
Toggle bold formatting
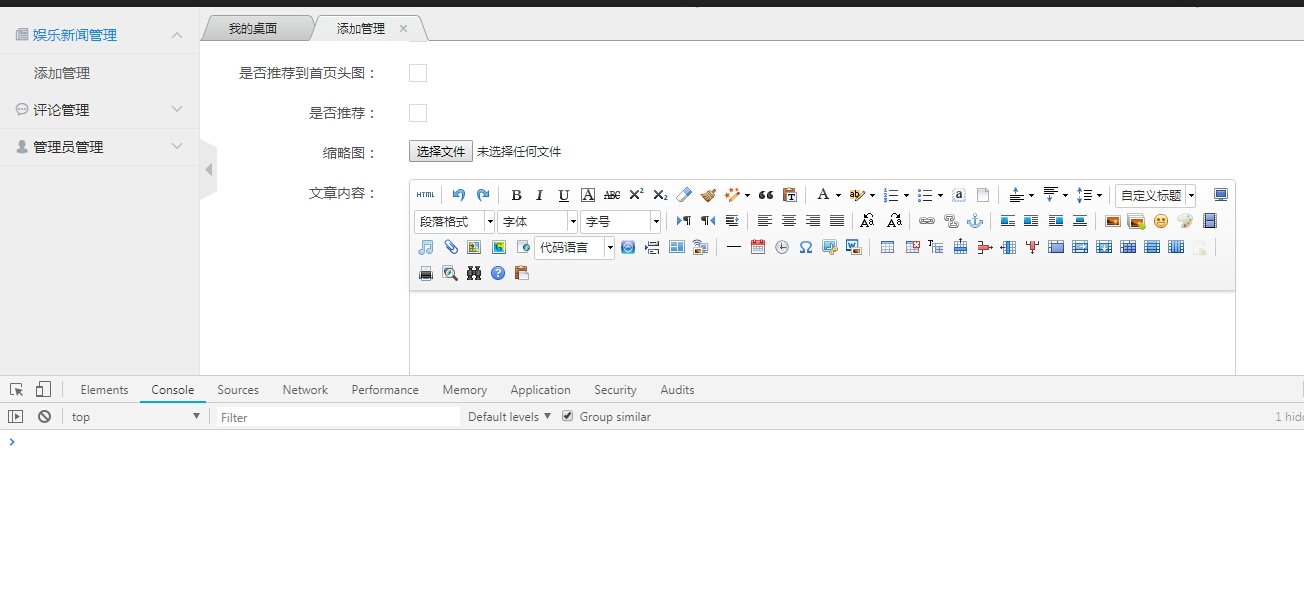coord(516,195)
